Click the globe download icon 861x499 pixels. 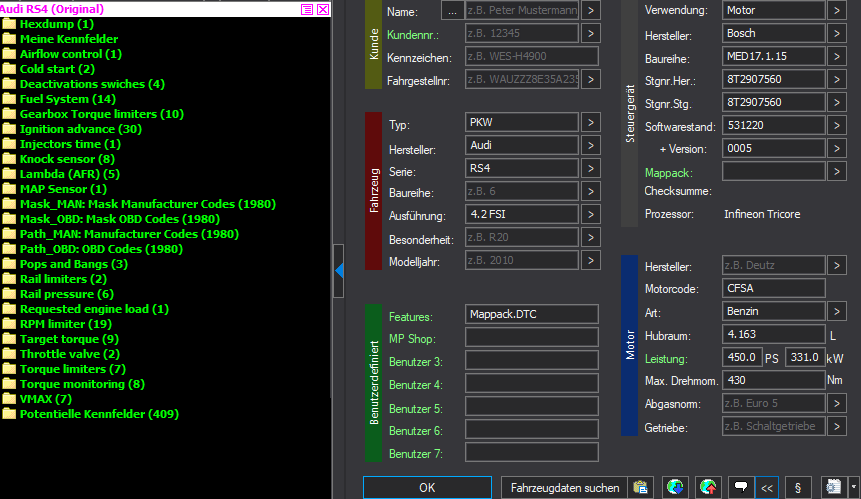[675, 487]
